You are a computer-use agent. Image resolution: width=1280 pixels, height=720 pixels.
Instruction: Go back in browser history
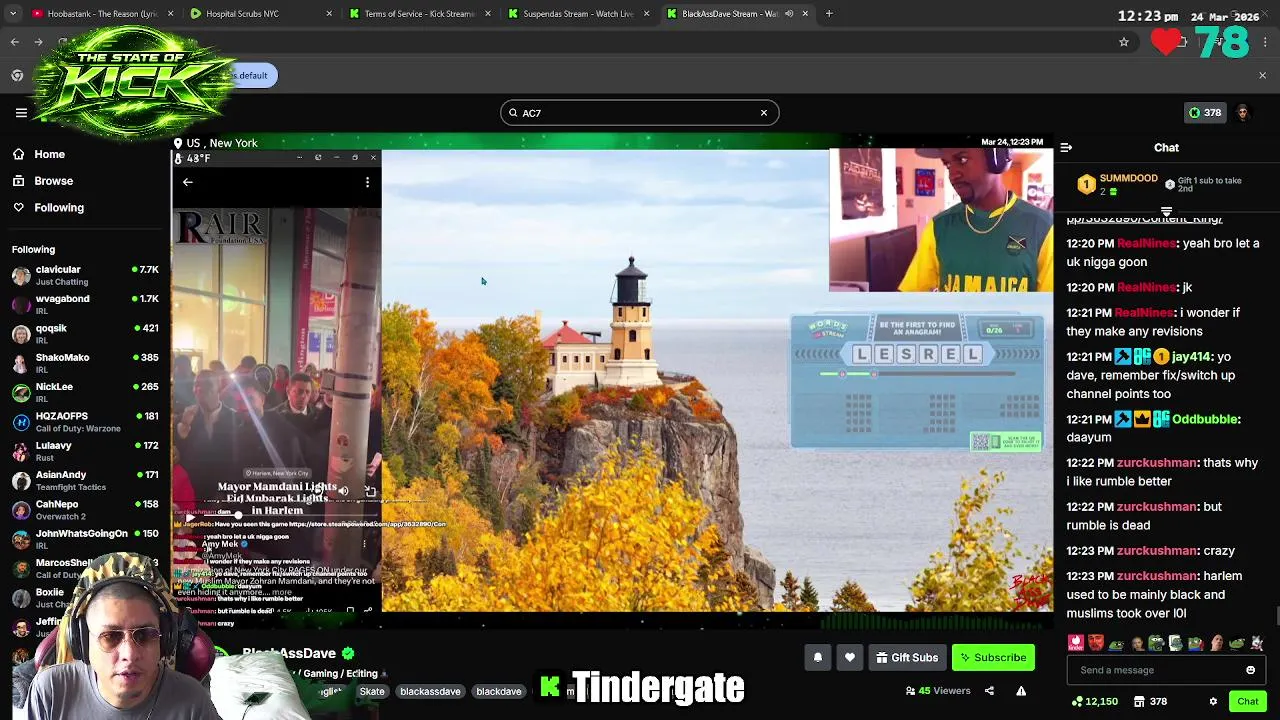coord(15,42)
